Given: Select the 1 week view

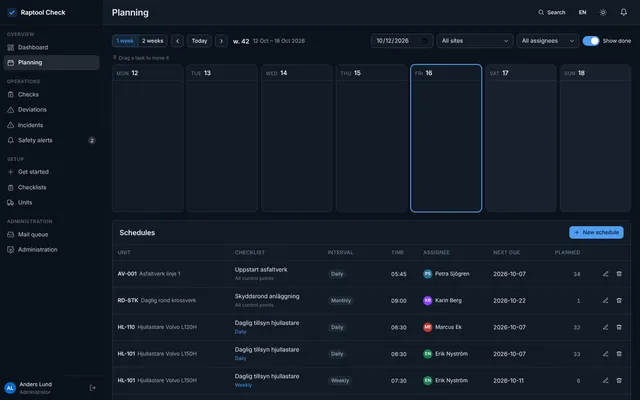Looking at the screenshot, I should pos(125,41).
